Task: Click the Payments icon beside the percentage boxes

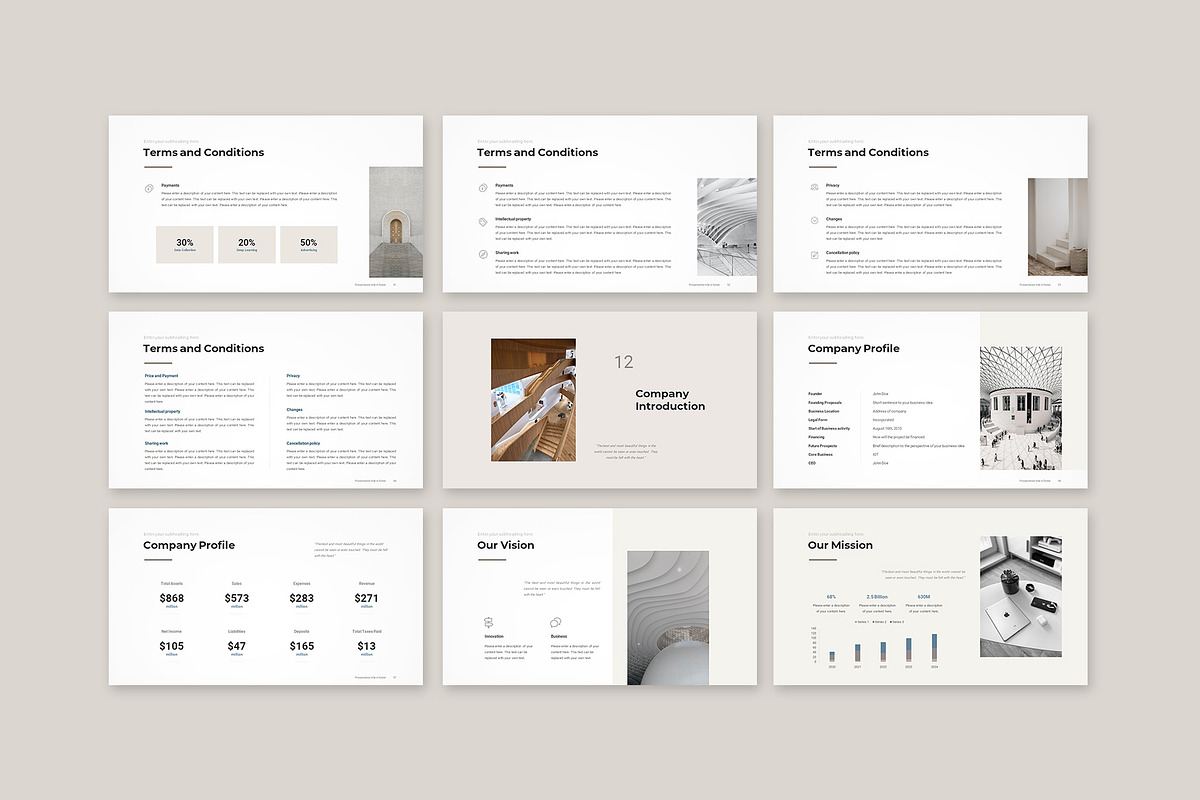Action: 150,188
